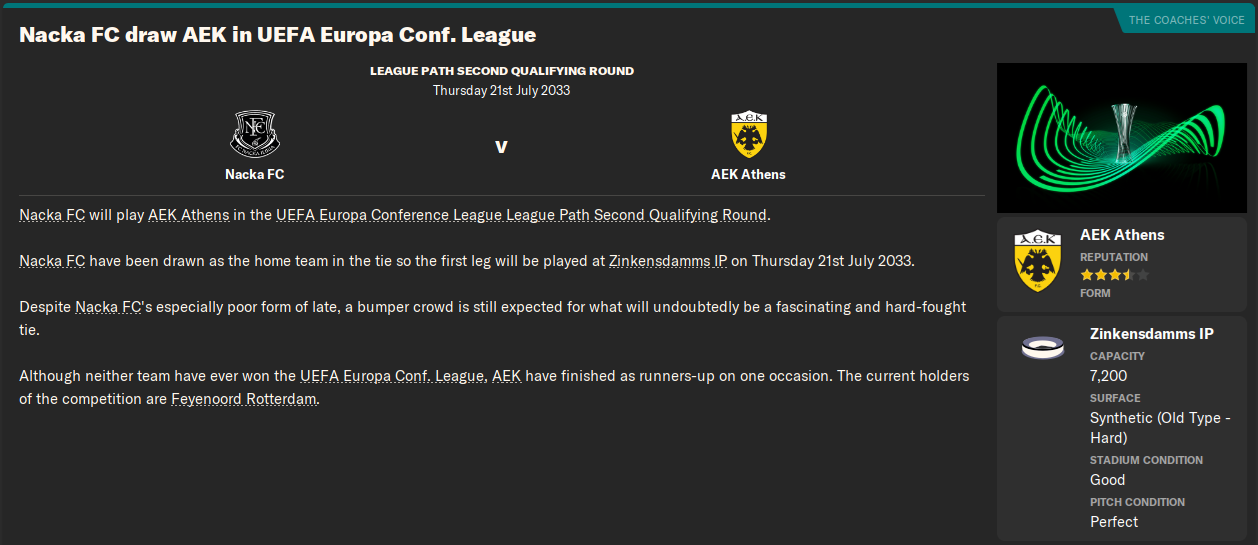Screen dimensions: 1258x545
Task: Open the Zinkensdamms IP link in article text
Action: (x=667, y=261)
